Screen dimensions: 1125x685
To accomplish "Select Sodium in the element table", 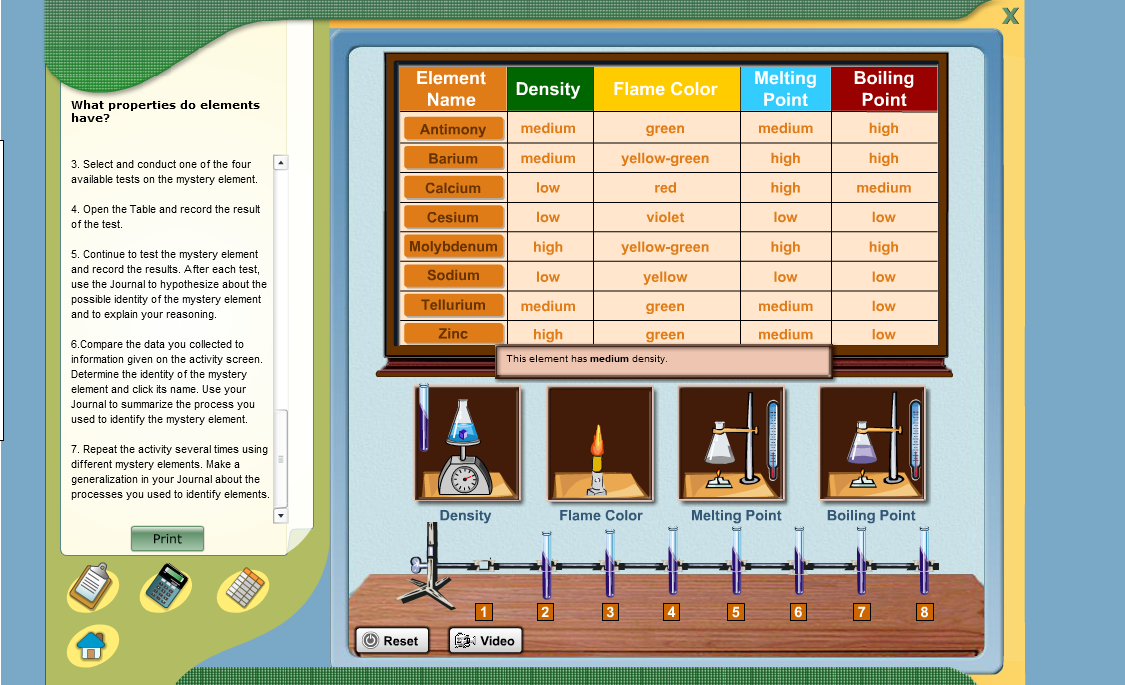I will 452,276.
